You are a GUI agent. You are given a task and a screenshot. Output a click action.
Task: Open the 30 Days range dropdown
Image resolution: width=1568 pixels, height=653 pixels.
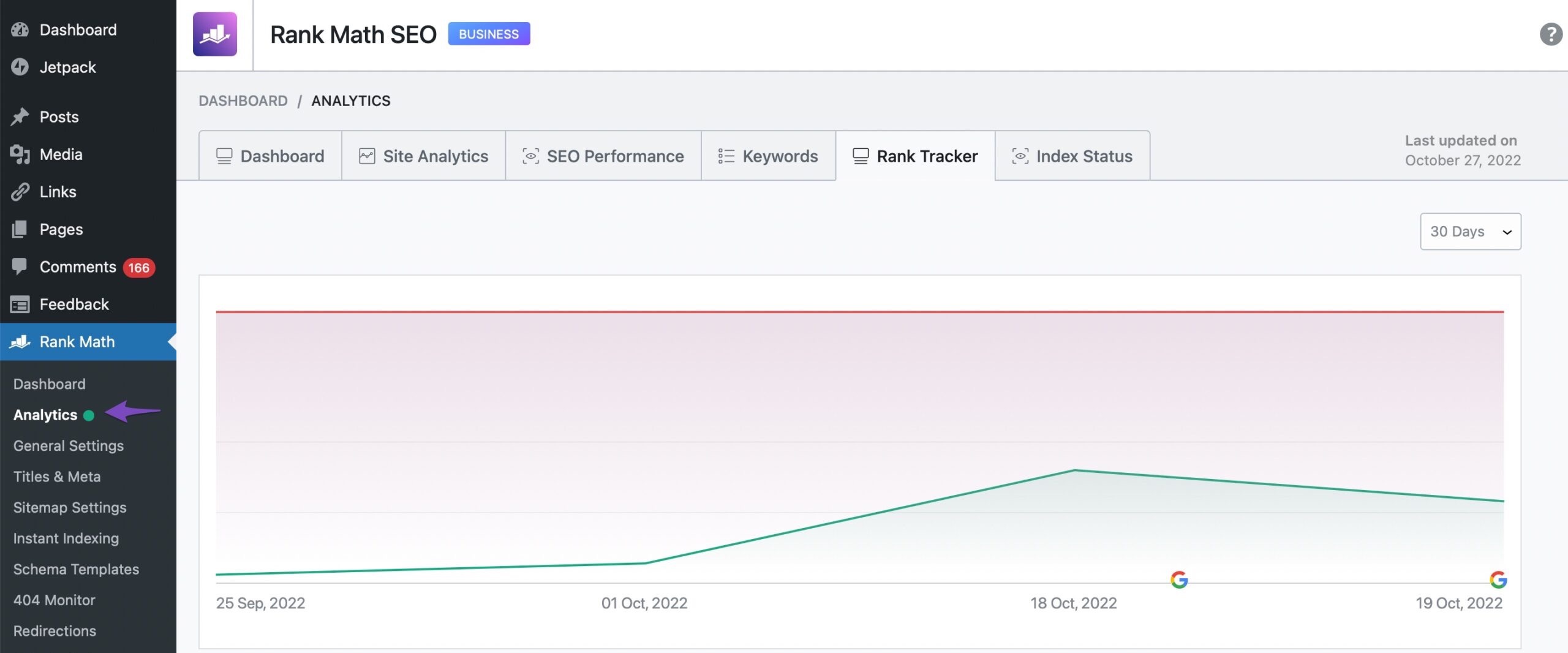coord(1470,232)
